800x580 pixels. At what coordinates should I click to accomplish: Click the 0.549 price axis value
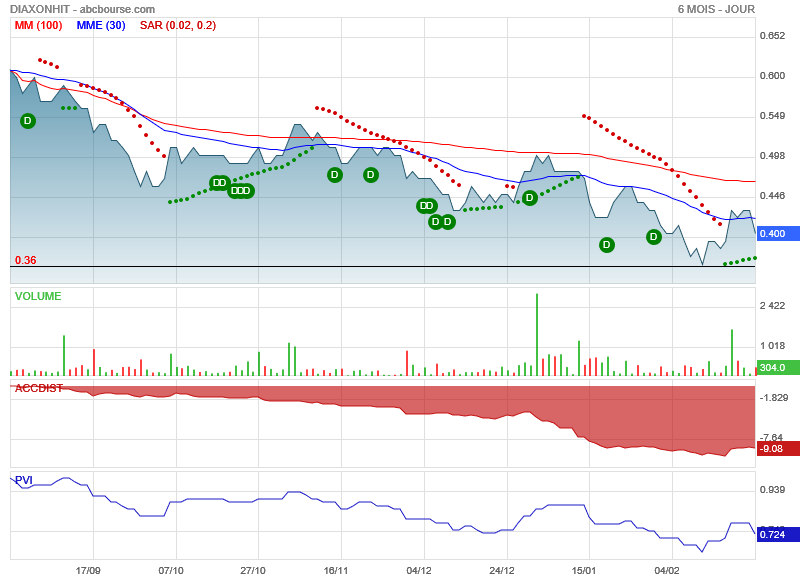click(x=772, y=116)
